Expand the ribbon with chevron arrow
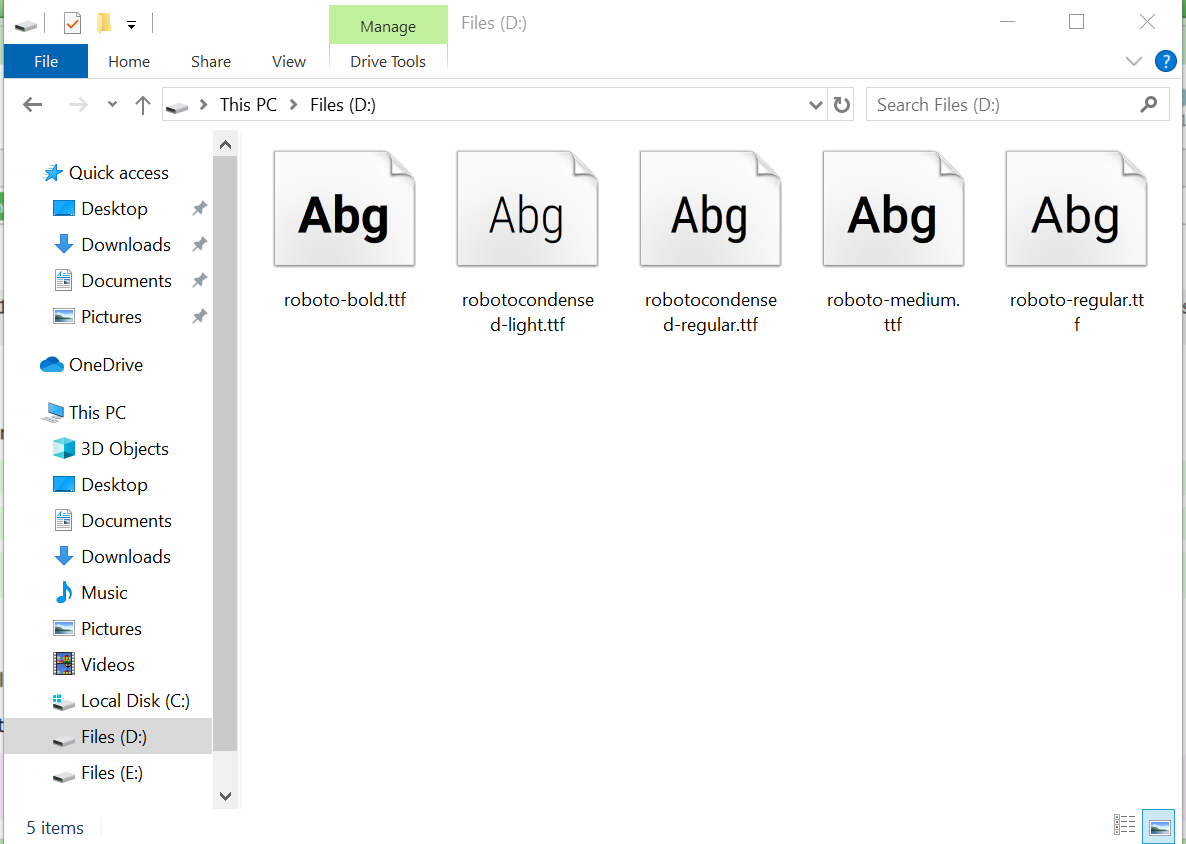This screenshot has height=844, width=1186. pyautogui.click(x=1133, y=61)
